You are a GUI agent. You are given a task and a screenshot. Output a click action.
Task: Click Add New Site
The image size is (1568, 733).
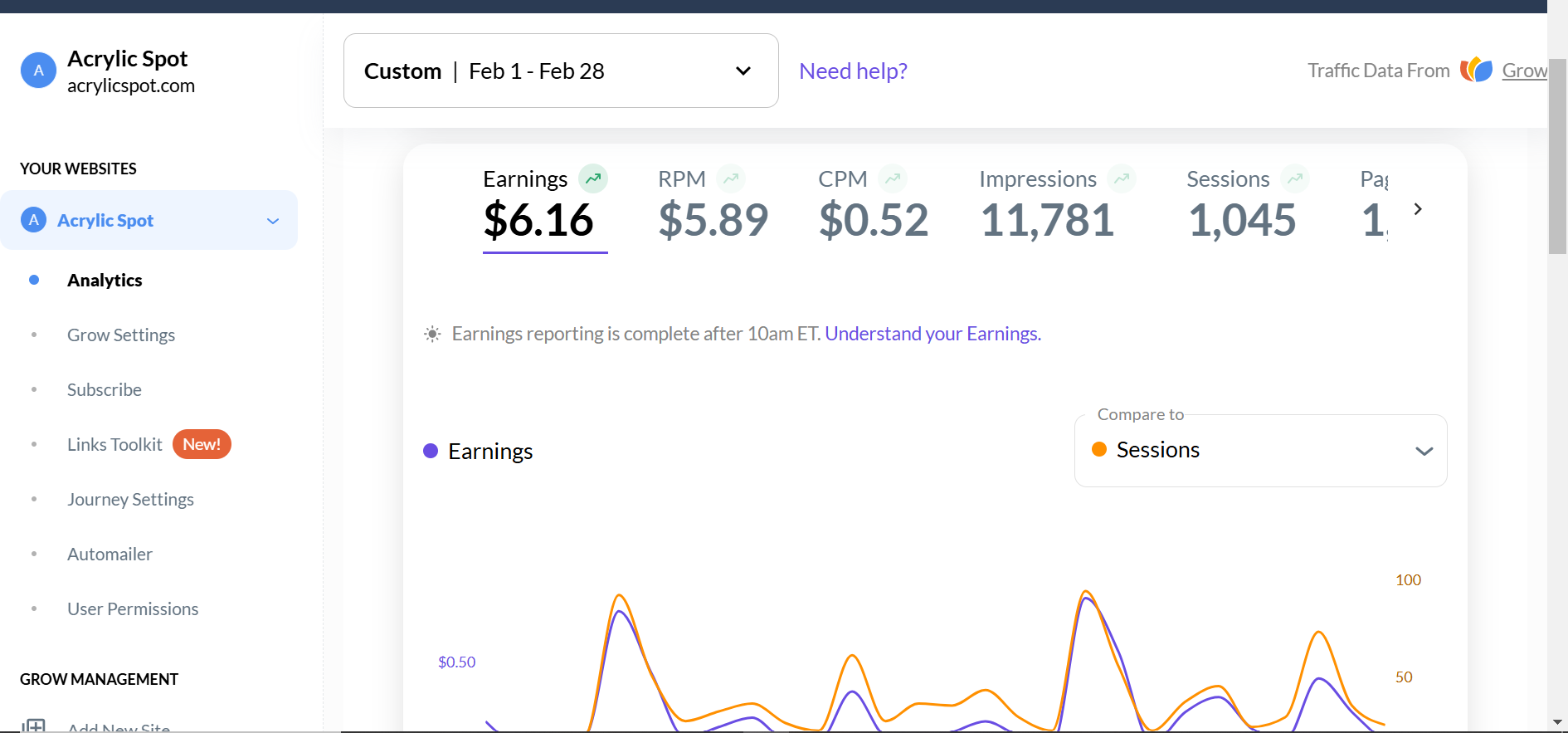click(x=119, y=726)
